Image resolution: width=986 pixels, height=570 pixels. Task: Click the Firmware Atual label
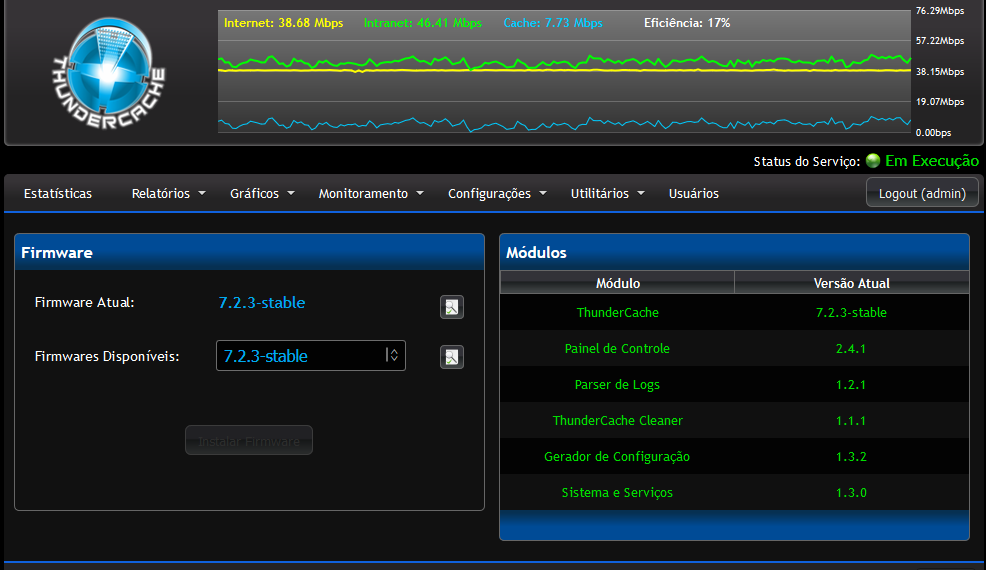(x=84, y=303)
